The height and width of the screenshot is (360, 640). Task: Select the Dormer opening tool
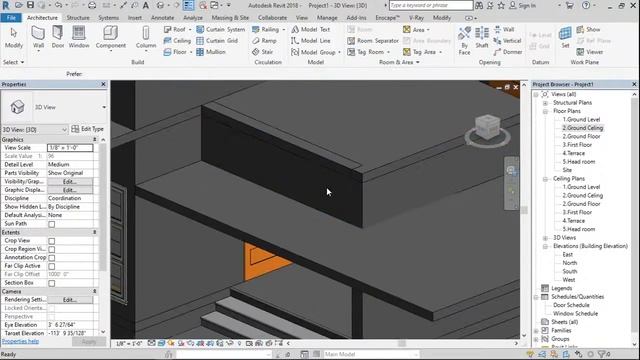coord(507,52)
